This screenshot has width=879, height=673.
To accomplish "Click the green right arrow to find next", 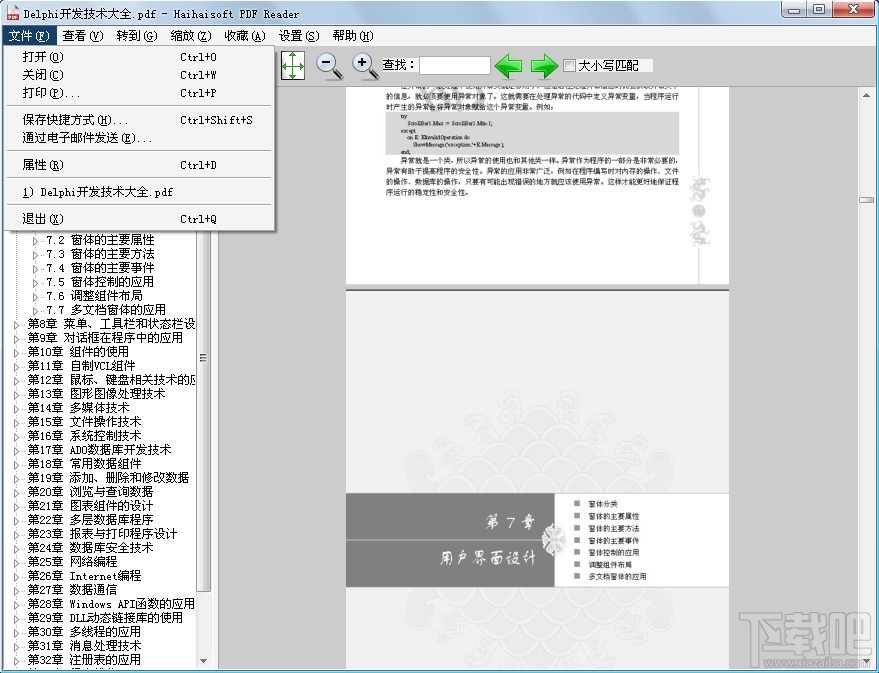I will click(543, 65).
